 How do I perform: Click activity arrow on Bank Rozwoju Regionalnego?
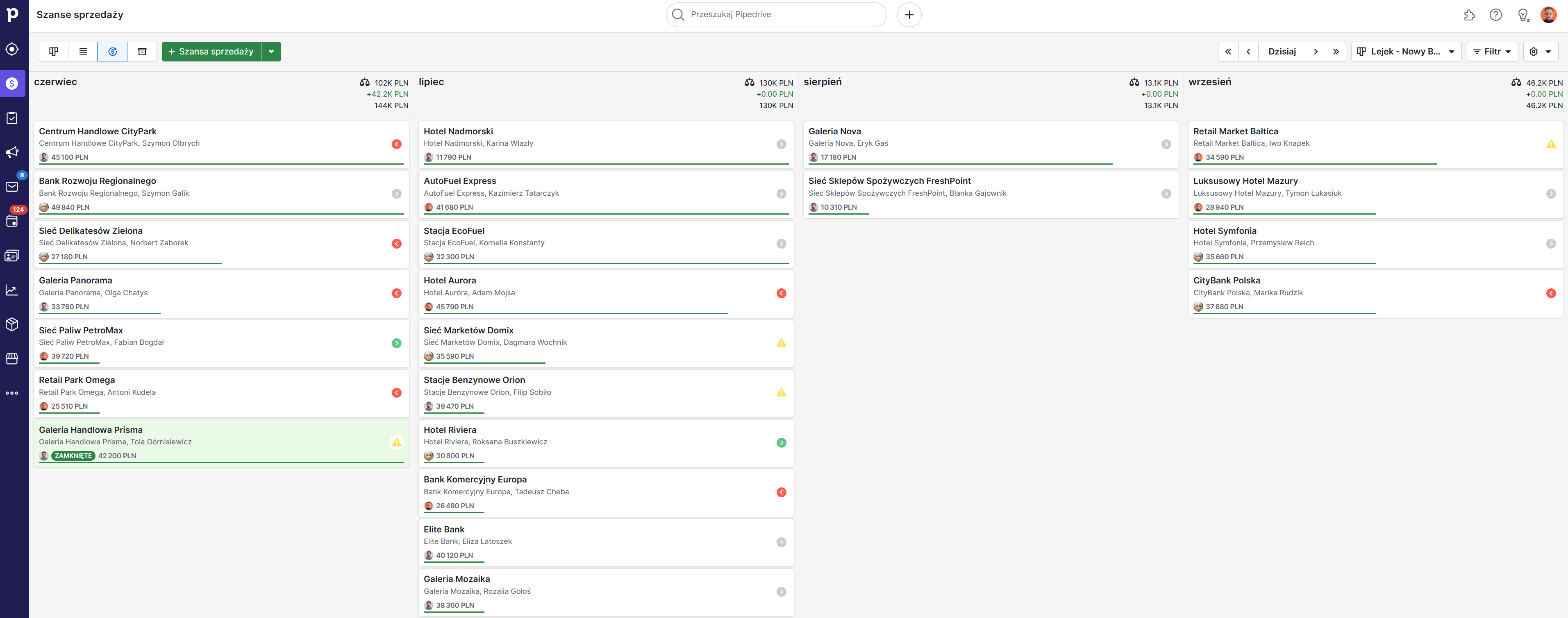pos(397,194)
